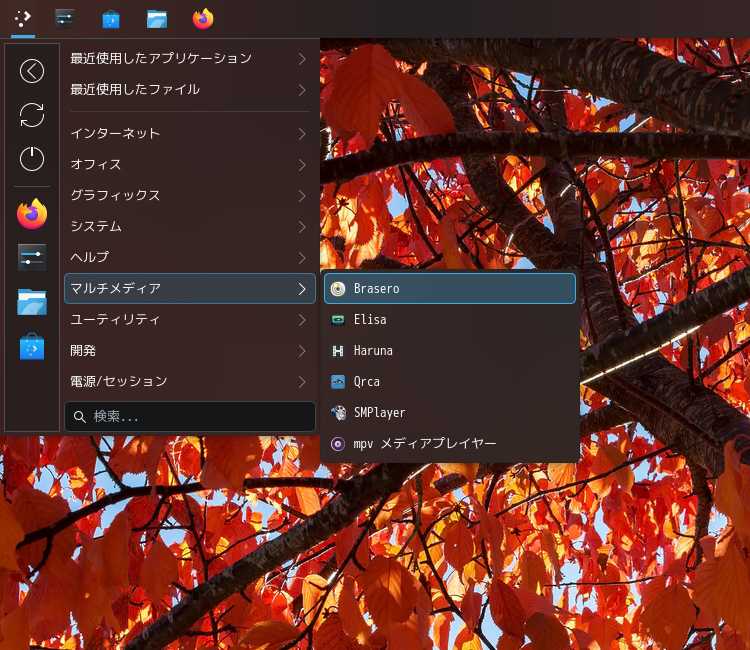Click the Brasero disc icon

click(x=338, y=289)
